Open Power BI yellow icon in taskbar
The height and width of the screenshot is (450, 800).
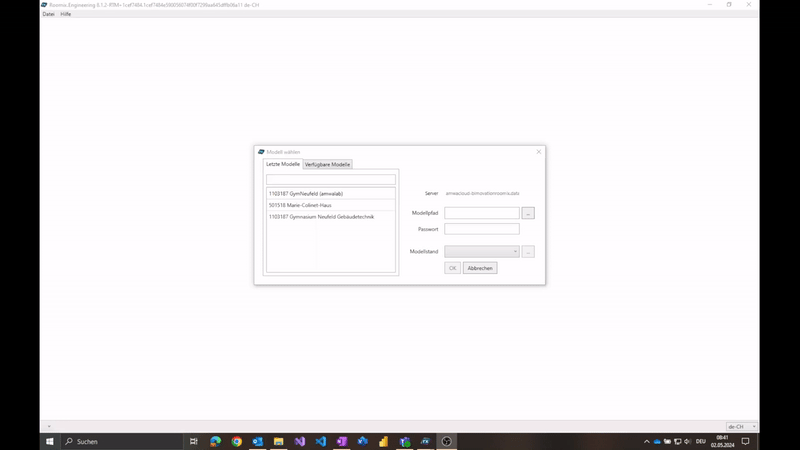[x=383, y=441]
